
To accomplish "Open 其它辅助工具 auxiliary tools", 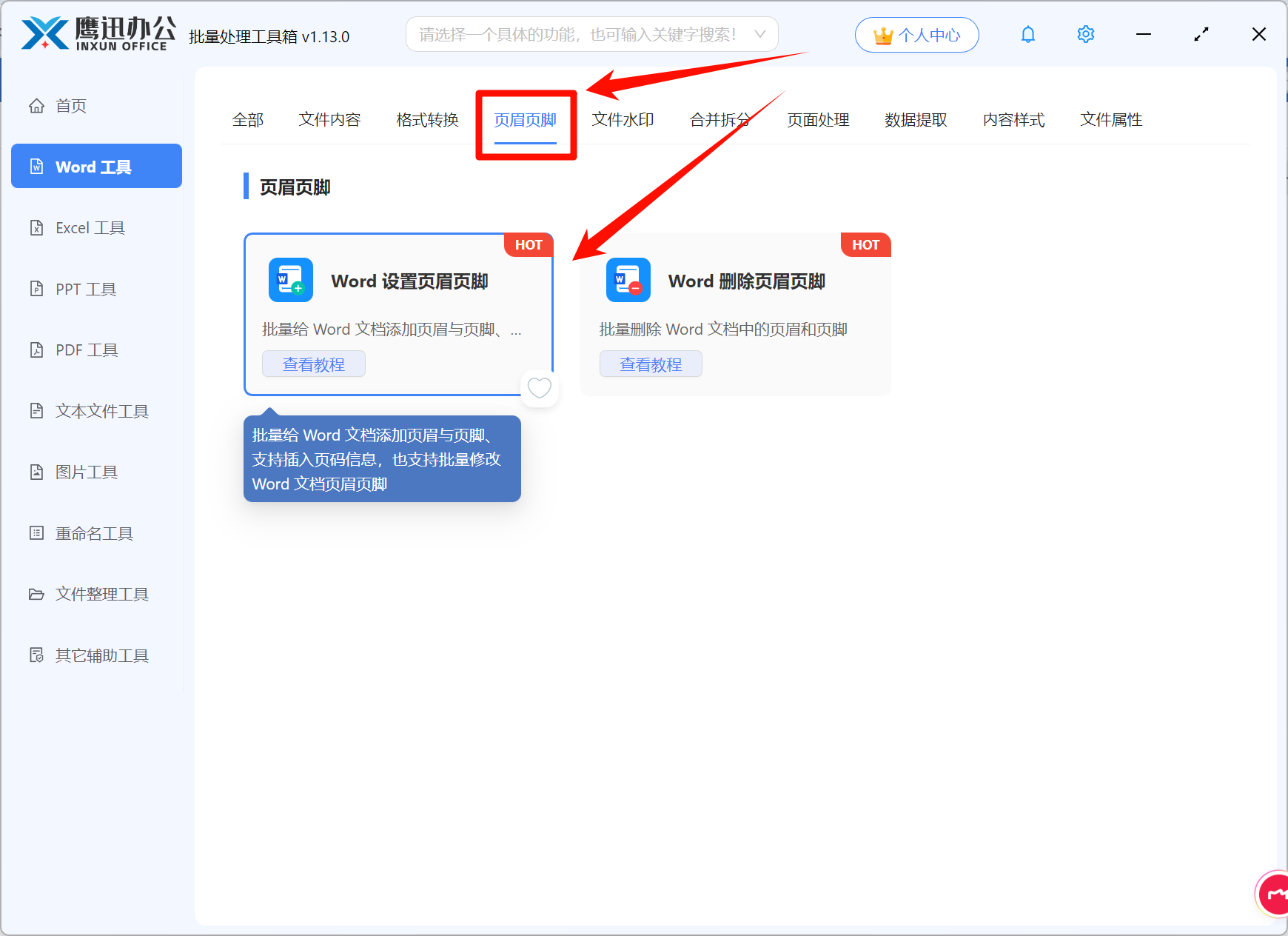I will pos(101,655).
